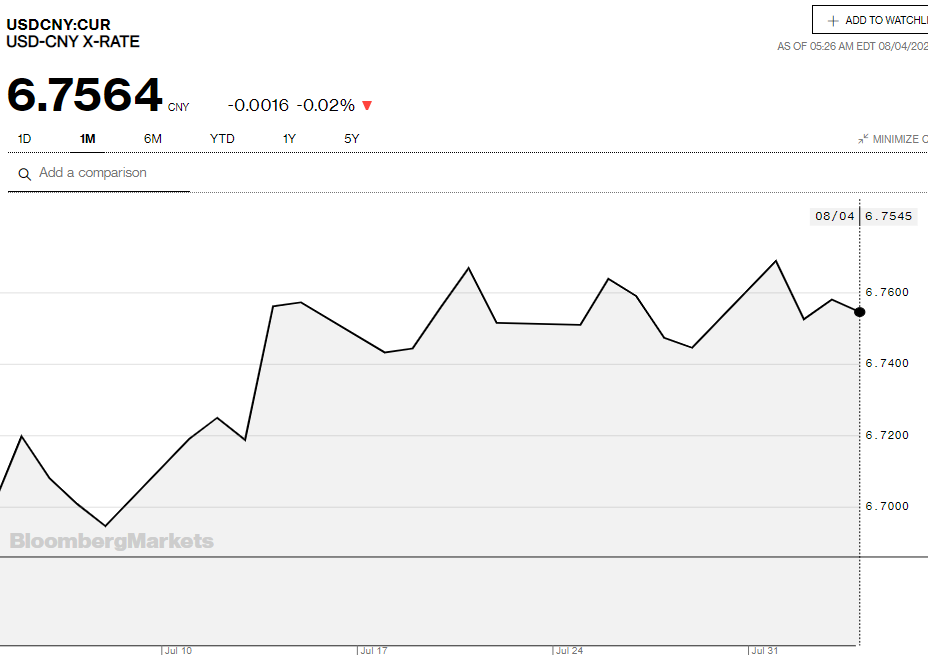Choose the YTD range tab
928x655 pixels.
click(x=222, y=139)
